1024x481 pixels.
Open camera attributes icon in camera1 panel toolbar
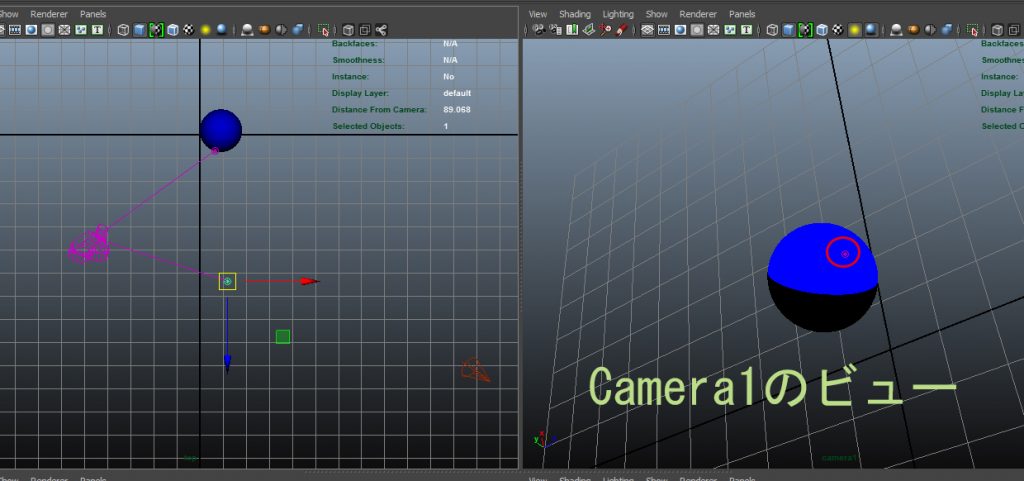pyautogui.click(x=556, y=30)
